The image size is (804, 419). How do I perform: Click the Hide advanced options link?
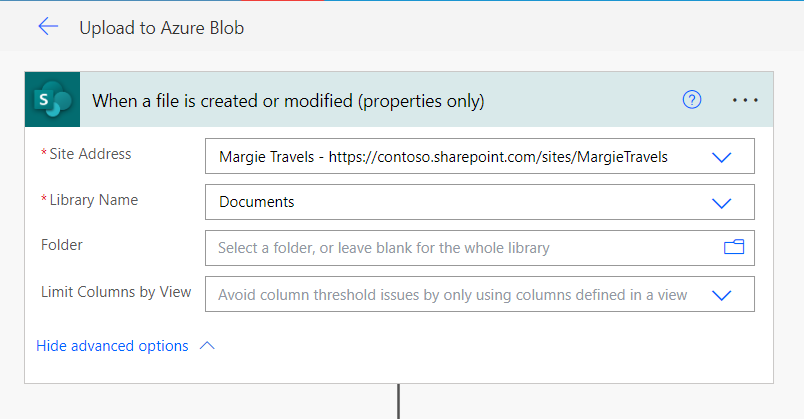click(x=112, y=346)
